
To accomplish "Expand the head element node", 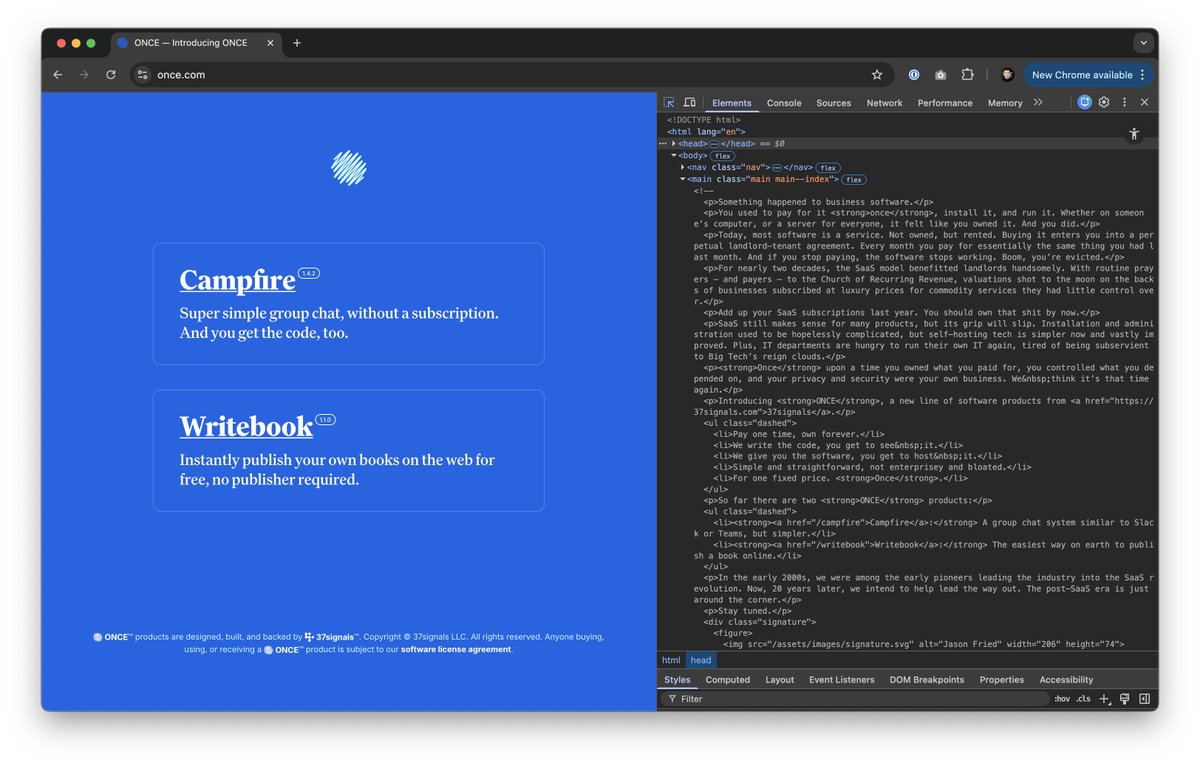I will coord(674,144).
